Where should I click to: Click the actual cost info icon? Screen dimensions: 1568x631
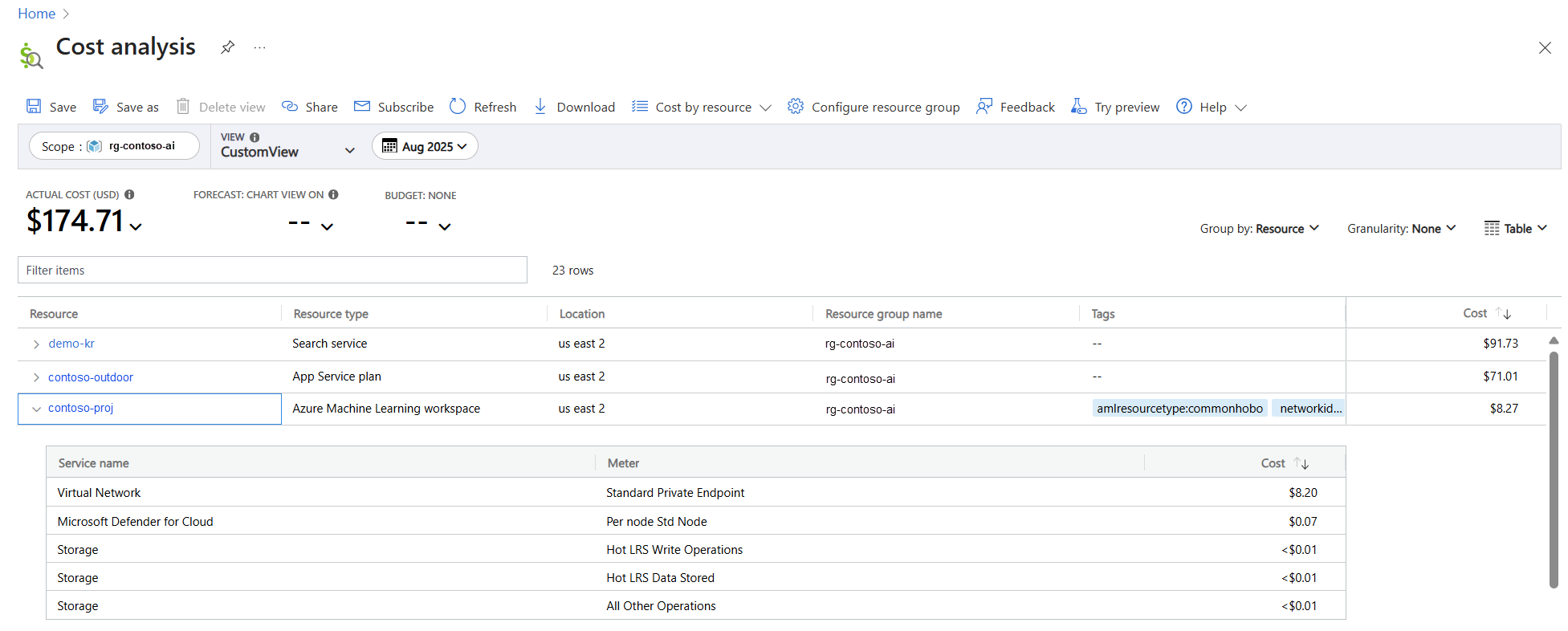tap(129, 194)
